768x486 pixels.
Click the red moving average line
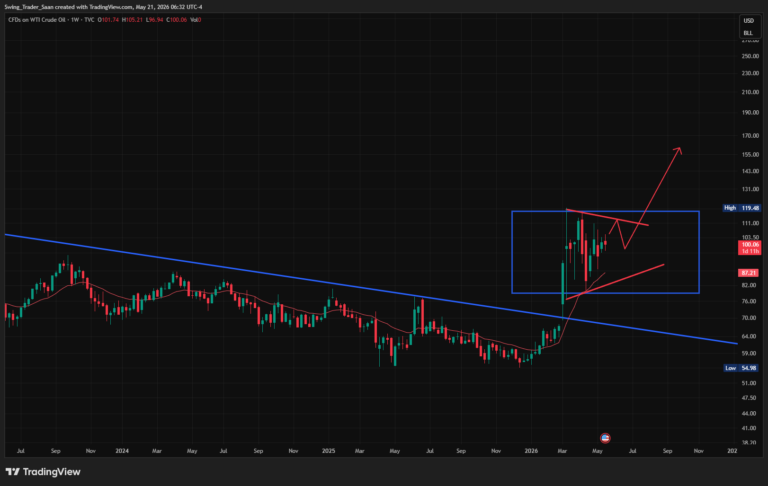tap(294, 309)
